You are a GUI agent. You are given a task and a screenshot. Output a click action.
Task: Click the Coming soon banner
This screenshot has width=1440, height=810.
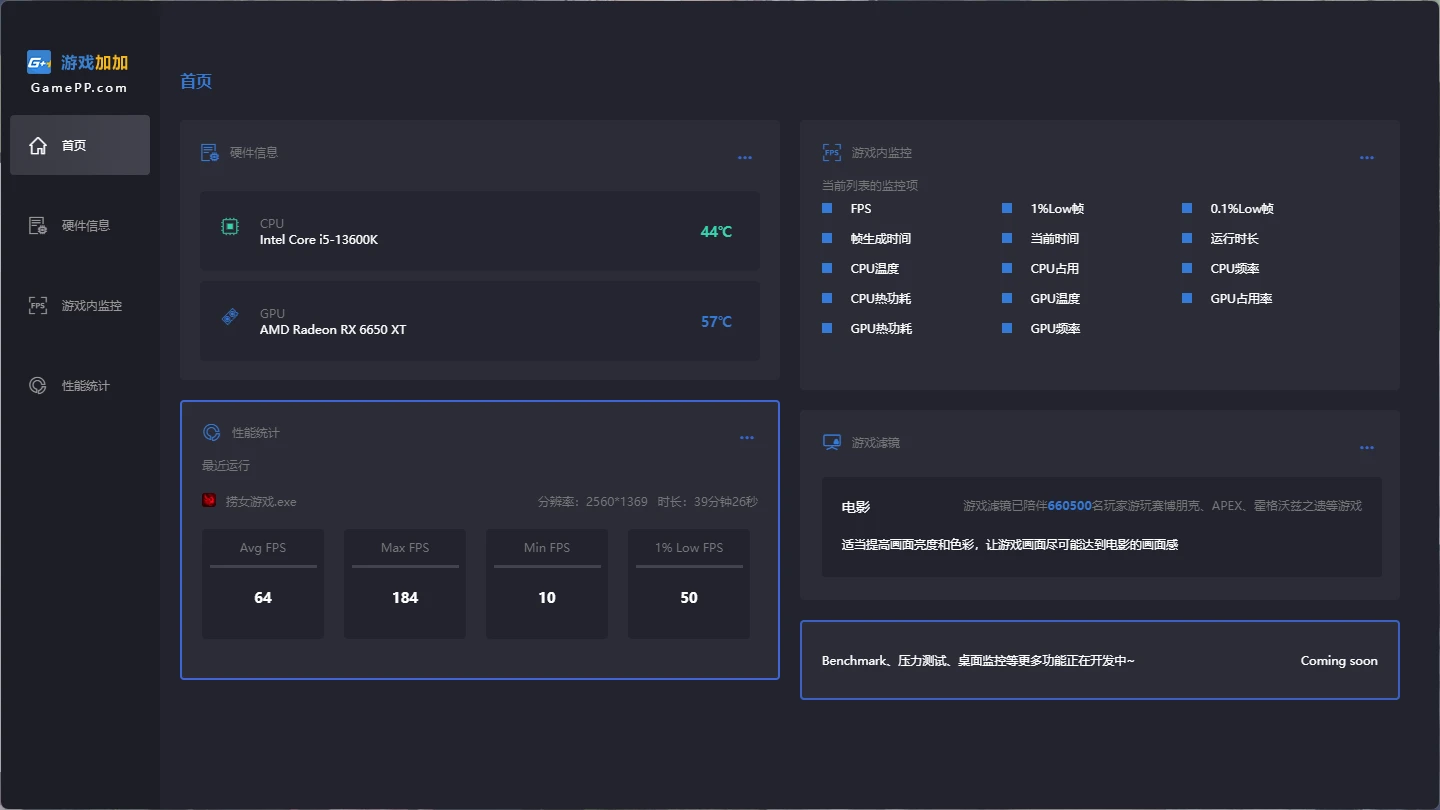click(x=1099, y=660)
